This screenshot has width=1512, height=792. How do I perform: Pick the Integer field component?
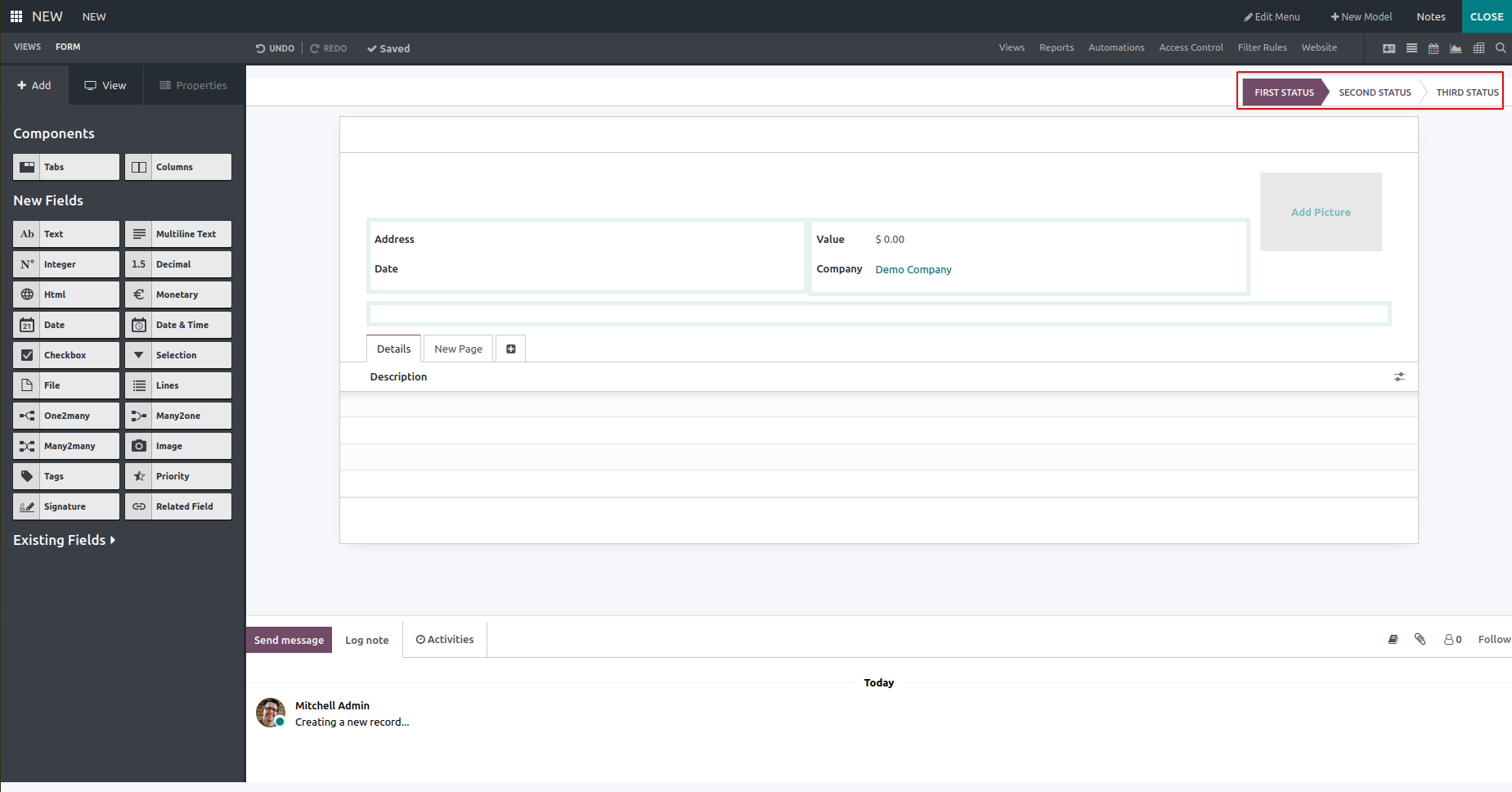coord(66,264)
